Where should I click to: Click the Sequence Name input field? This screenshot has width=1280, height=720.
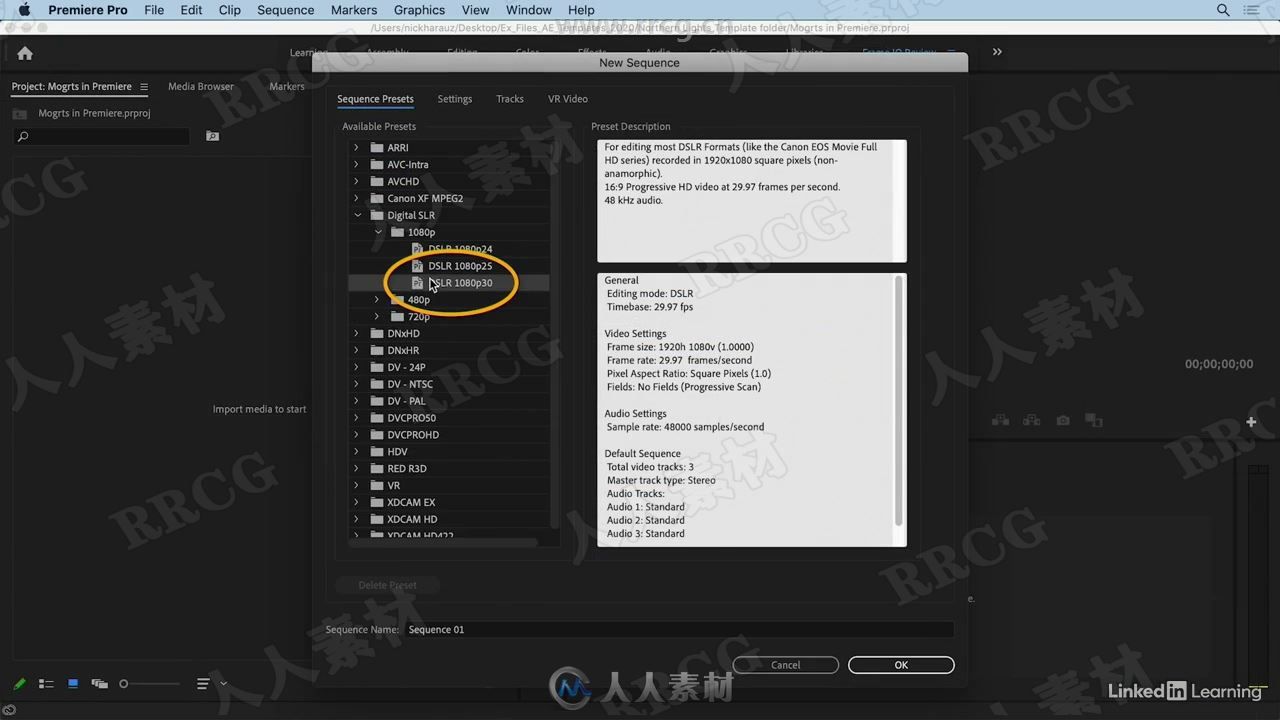[x=679, y=629]
